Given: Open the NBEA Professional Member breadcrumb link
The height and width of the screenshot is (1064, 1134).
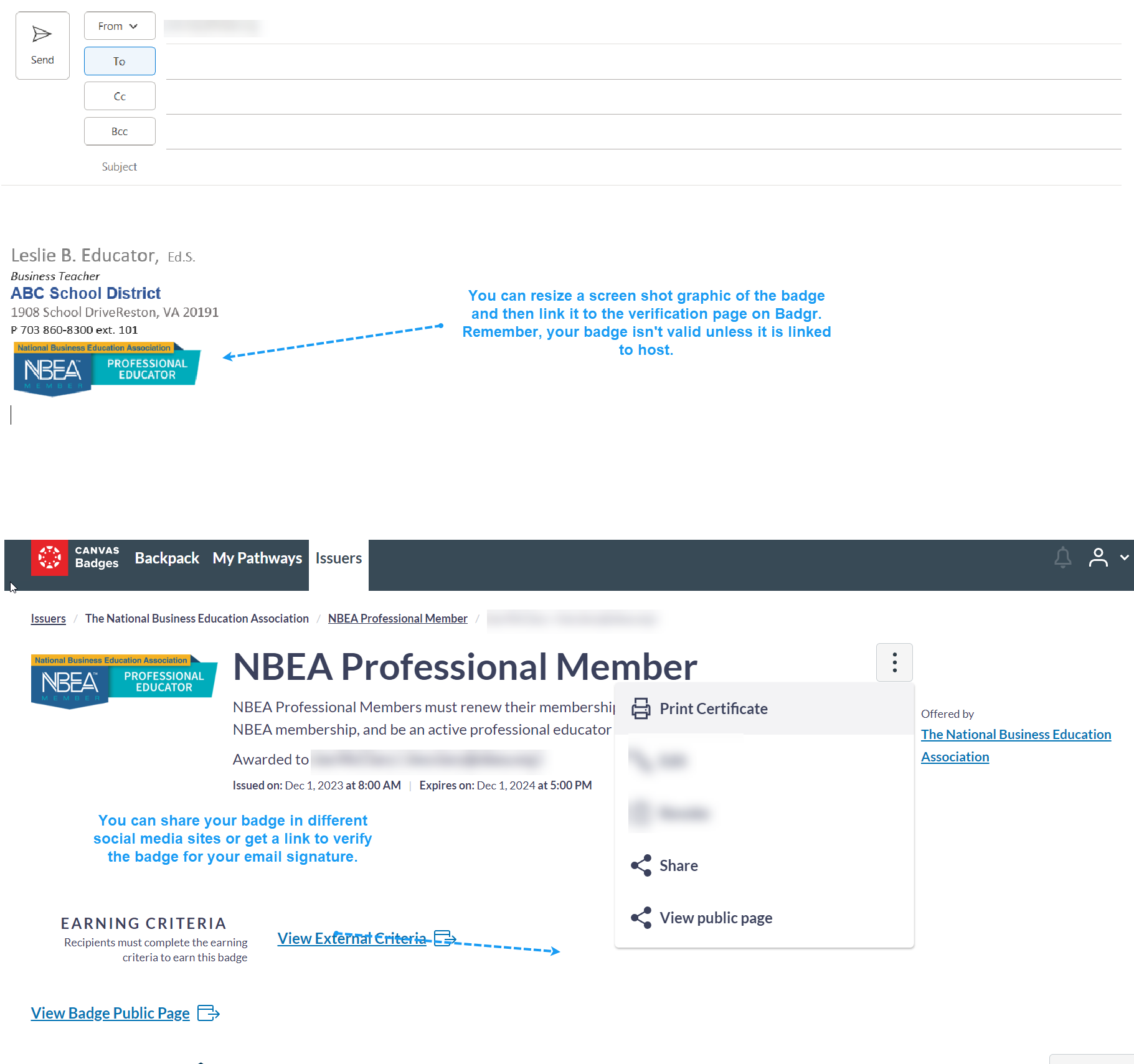Looking at the screenshot, I should [x=397, y=618].
